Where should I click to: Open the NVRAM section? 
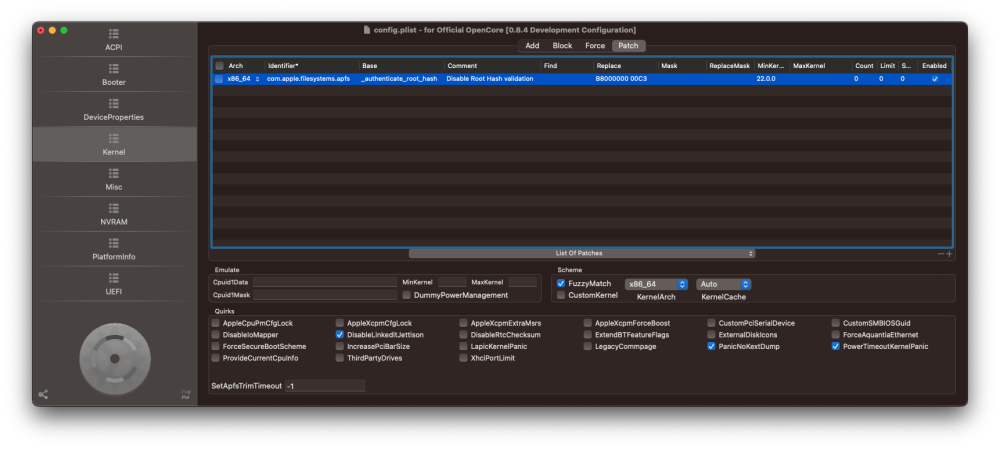(x=114, y=215)
